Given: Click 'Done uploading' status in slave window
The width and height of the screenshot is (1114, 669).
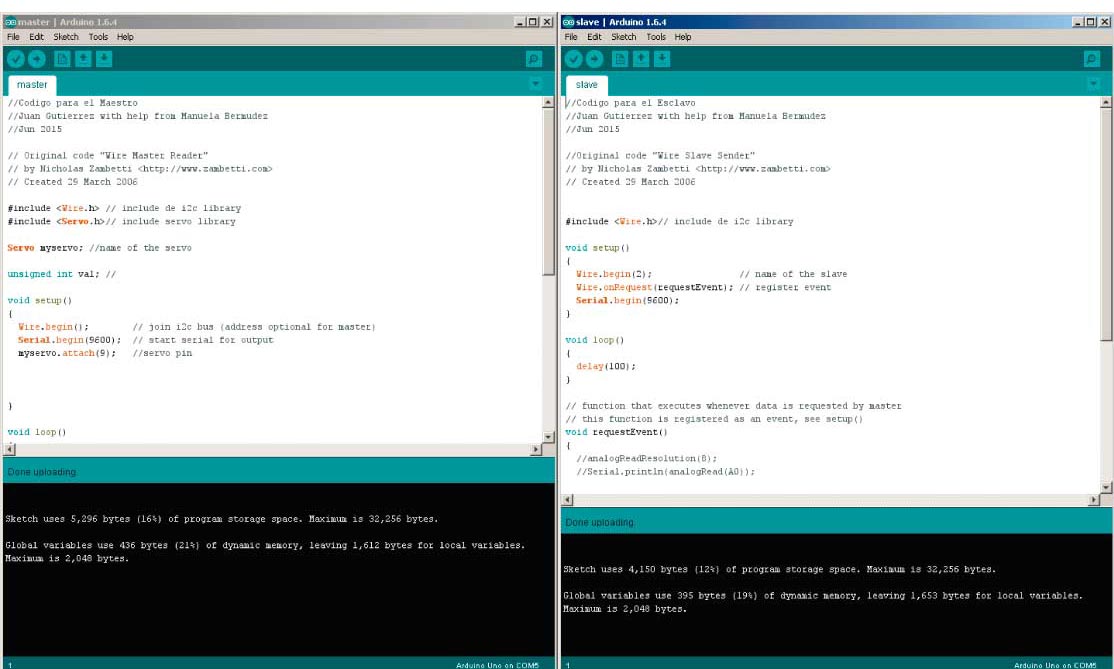Looking at the screenshot, I should 600,523.
